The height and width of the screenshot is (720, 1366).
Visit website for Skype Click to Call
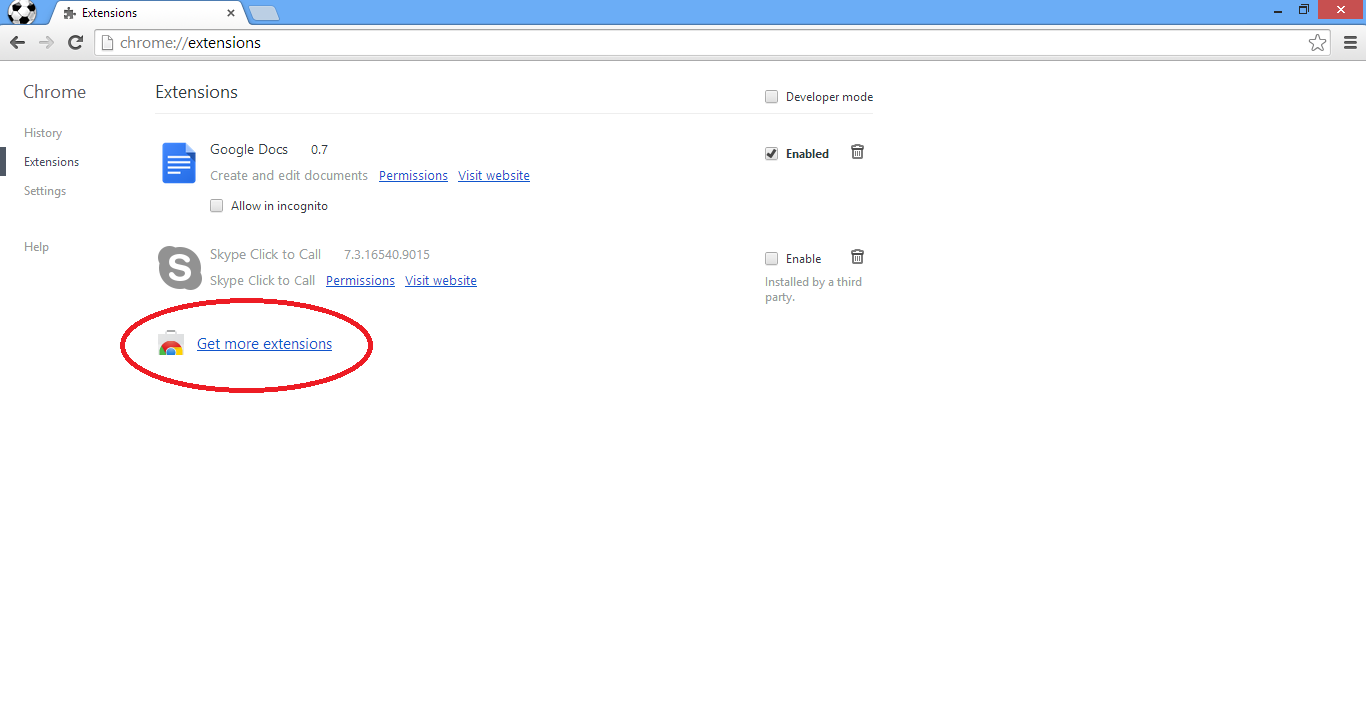click(x=441, y=281)
